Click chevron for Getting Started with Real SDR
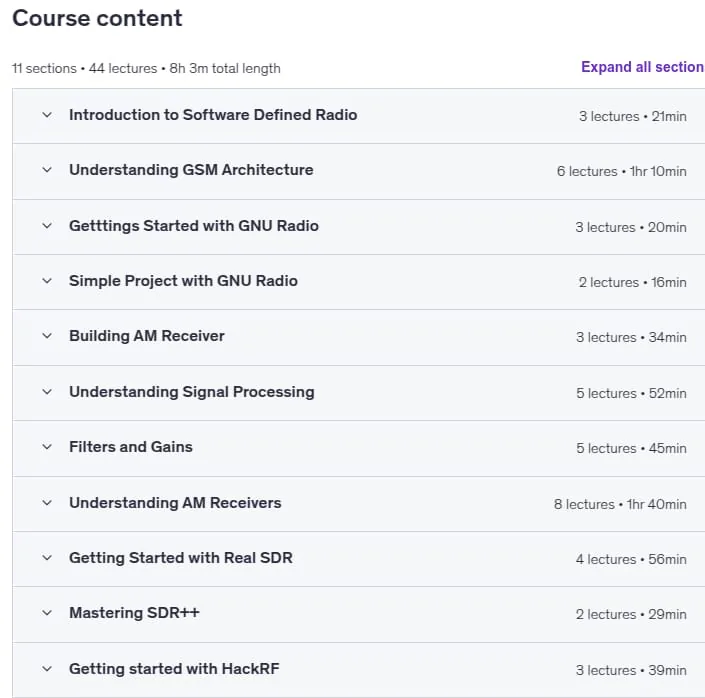The image size is (705, 698). coord(47,558)
